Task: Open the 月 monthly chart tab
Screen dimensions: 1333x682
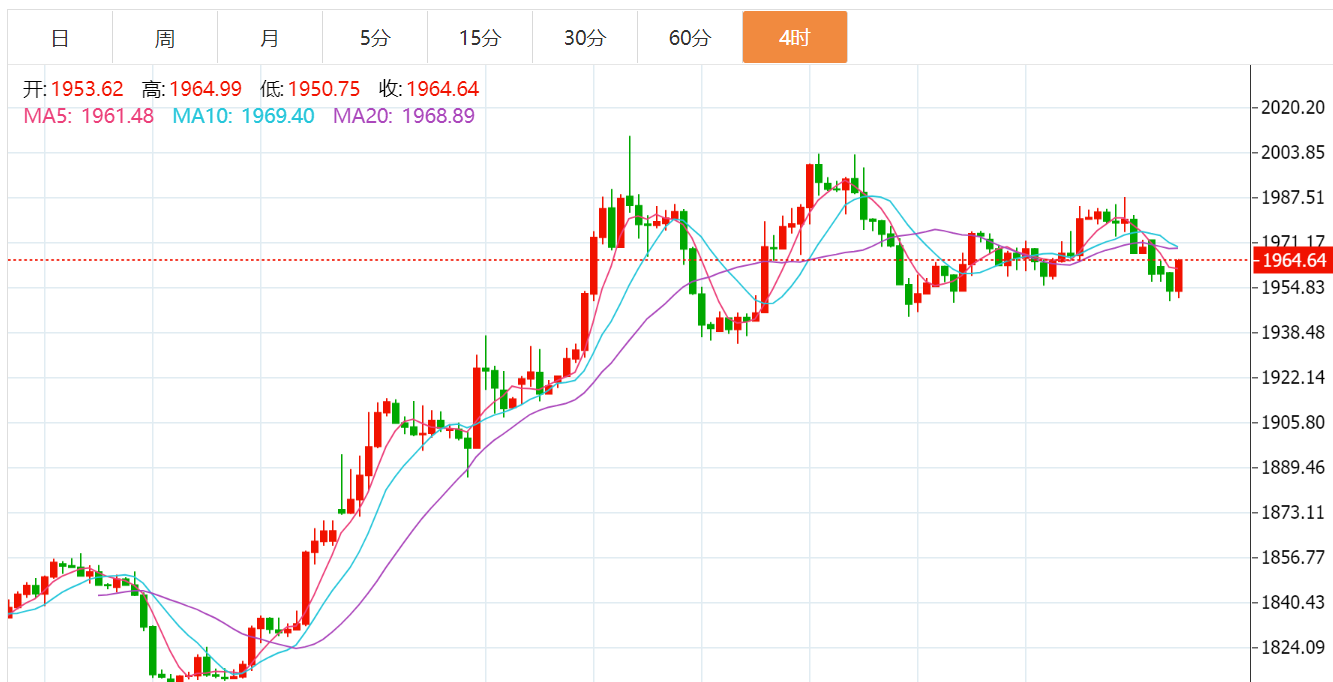Action: click(270, 38)
